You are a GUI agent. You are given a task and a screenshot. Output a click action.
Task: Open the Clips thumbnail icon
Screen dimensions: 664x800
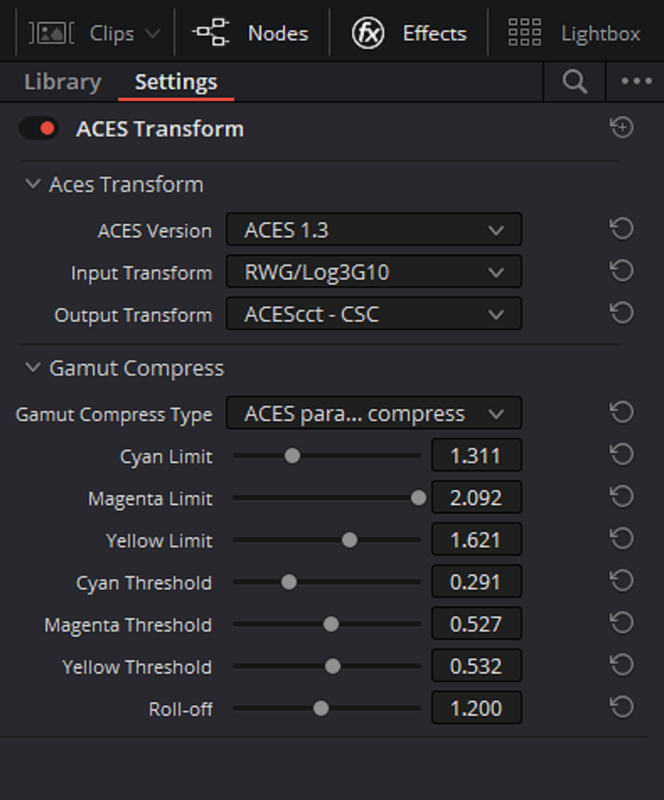[x=52, y=34]
